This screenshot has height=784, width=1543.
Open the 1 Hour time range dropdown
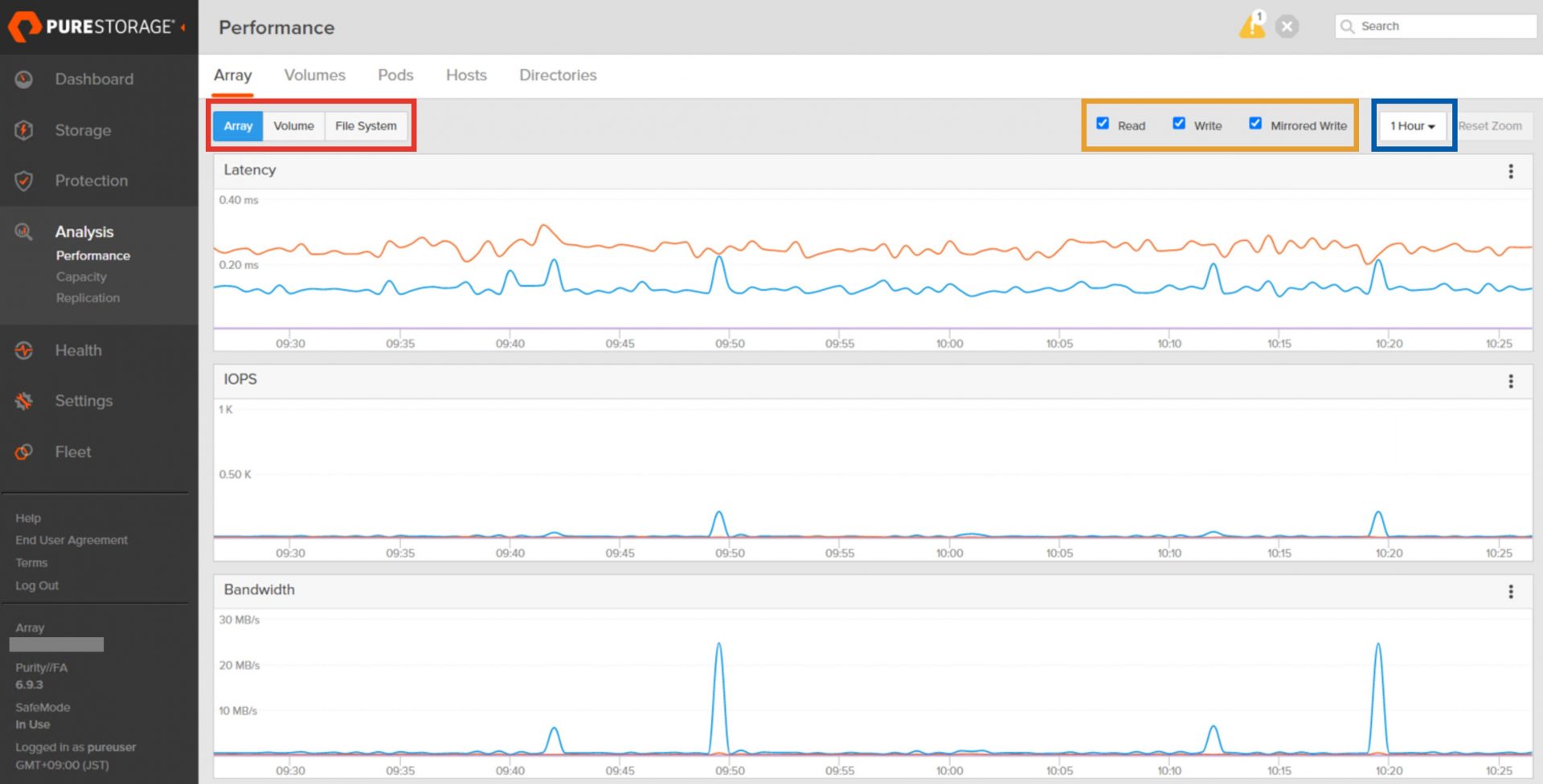(x=1412, y=126)
